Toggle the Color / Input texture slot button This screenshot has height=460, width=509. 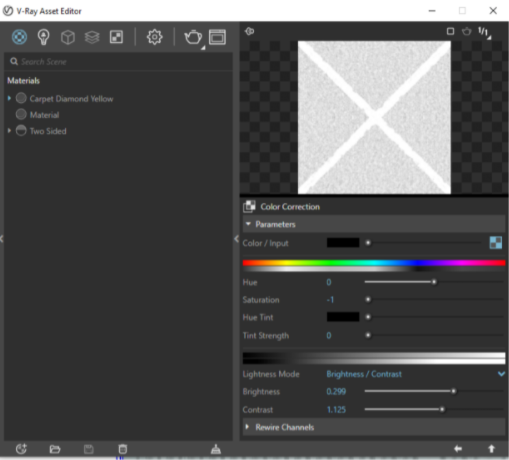coord(496,243)
